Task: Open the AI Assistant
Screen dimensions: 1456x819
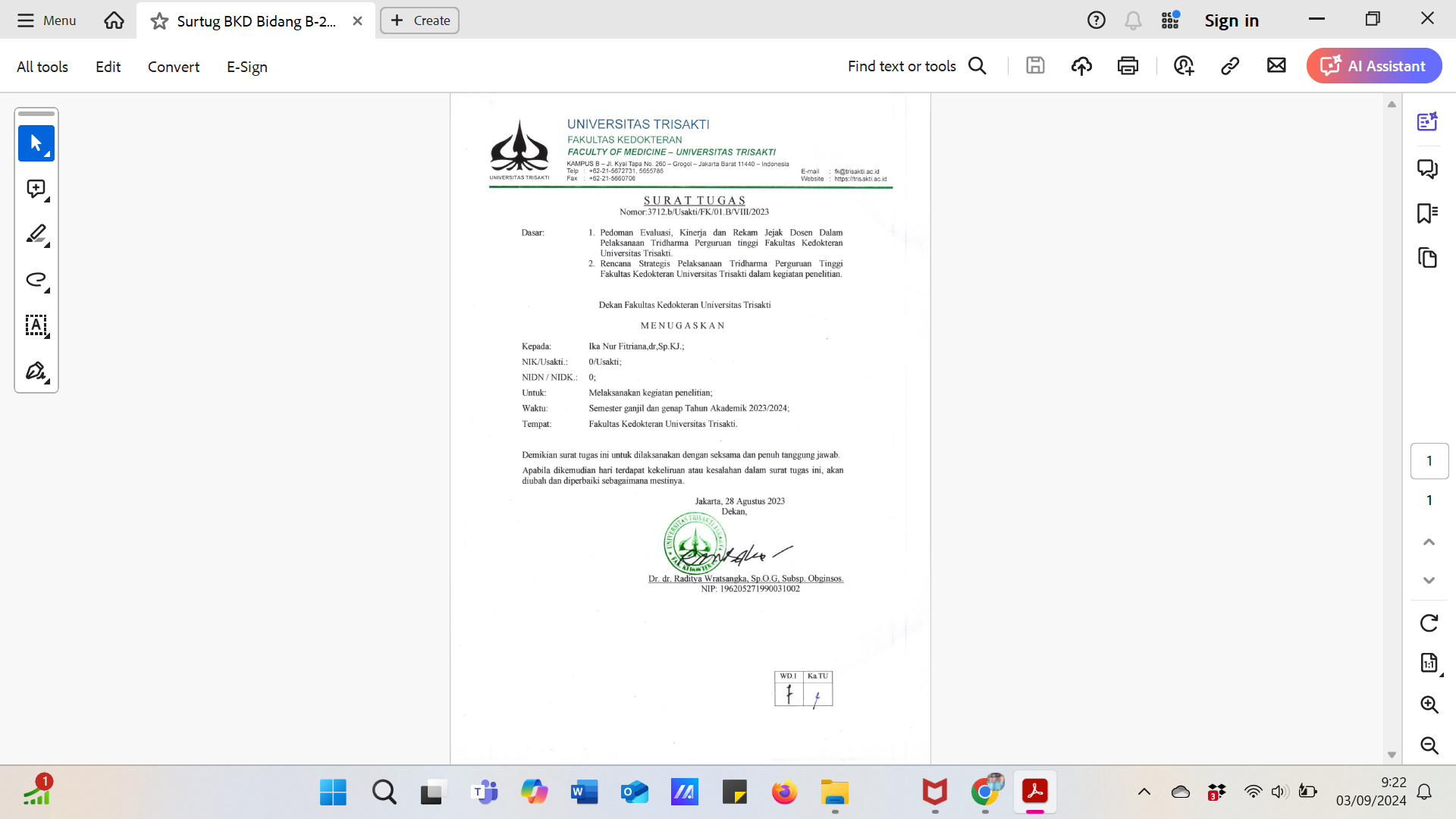Action: pos(1373,66)
